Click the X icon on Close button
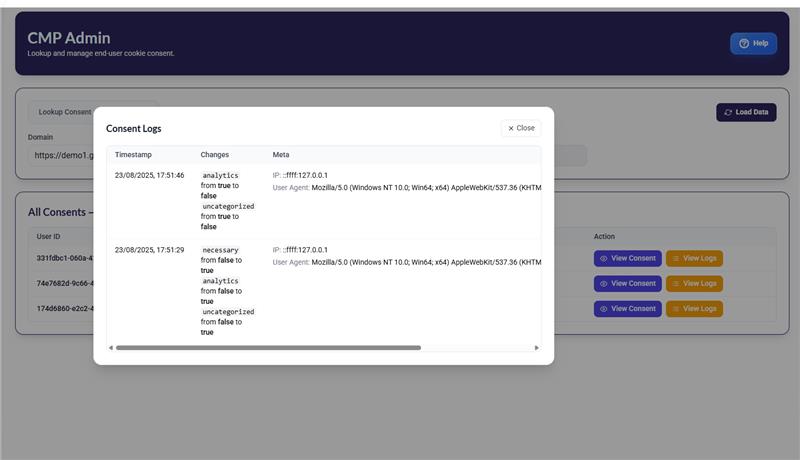 pos(511,128)
